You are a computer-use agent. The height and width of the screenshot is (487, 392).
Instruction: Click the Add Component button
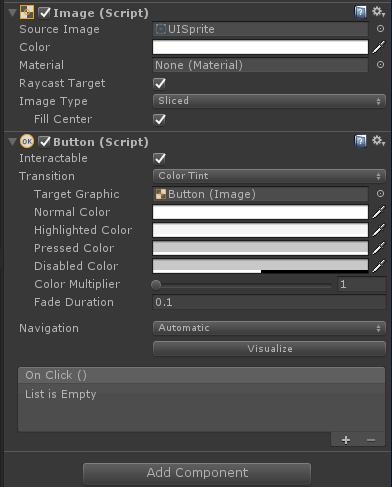[x=197, y=473]
